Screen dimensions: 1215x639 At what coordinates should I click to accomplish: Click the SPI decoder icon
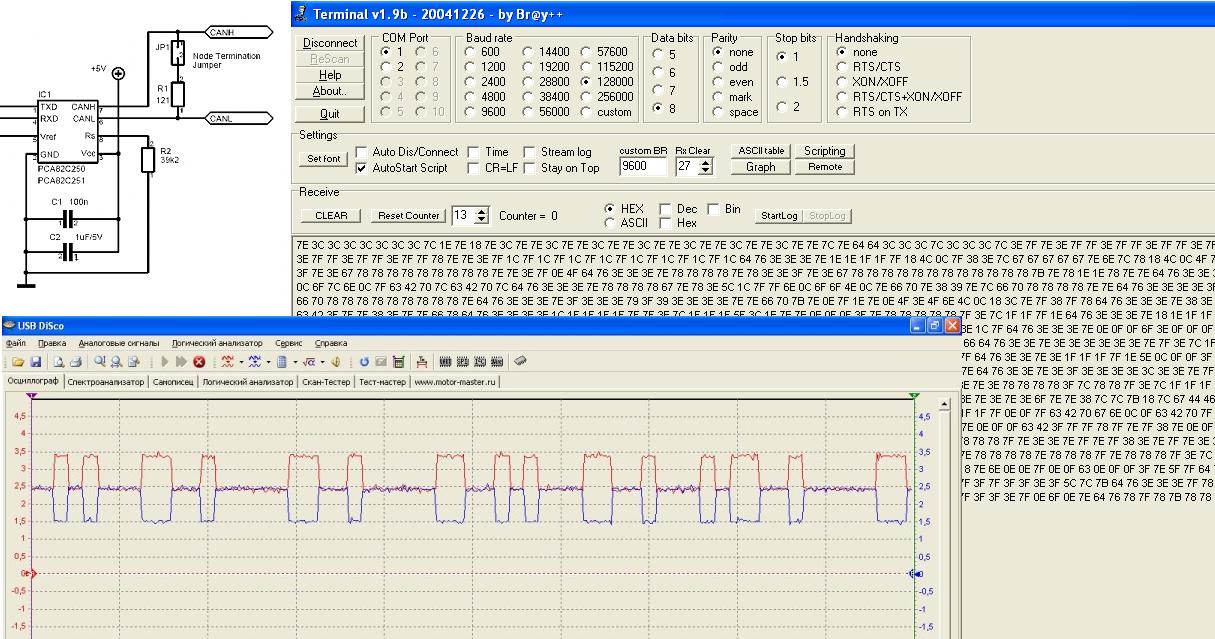(461, 361)
